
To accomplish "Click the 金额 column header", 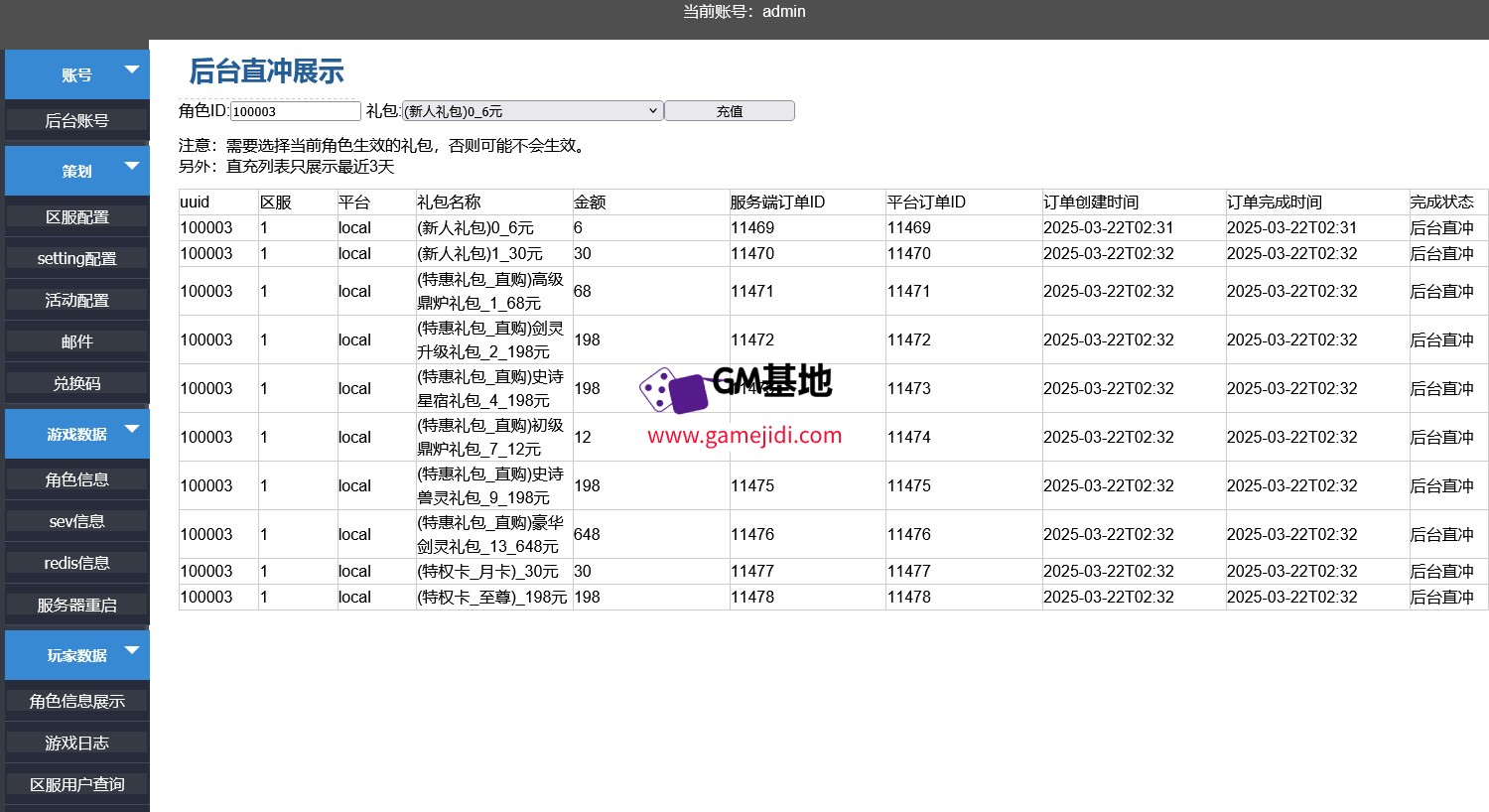I will pyautogui.click(x=650, y=203).
